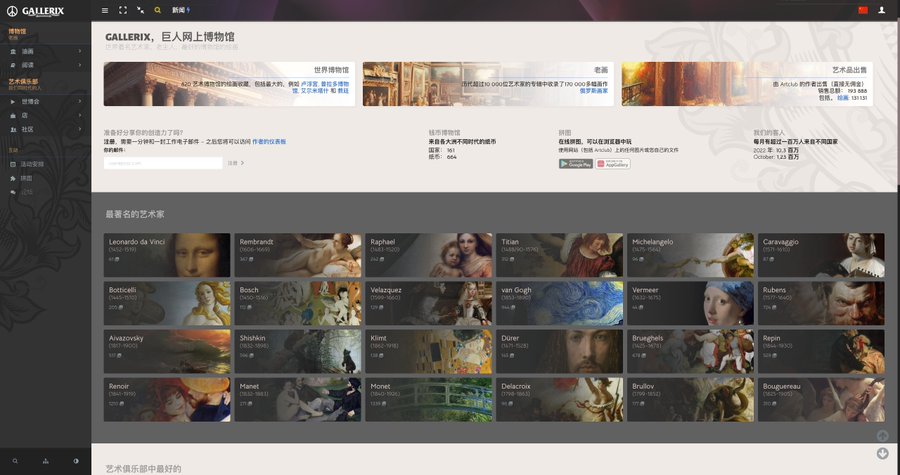The height and width of the screenshot is (475, 900).
Task: Enter fullscreen mode with the expand icon
Action: coord(123,10)
